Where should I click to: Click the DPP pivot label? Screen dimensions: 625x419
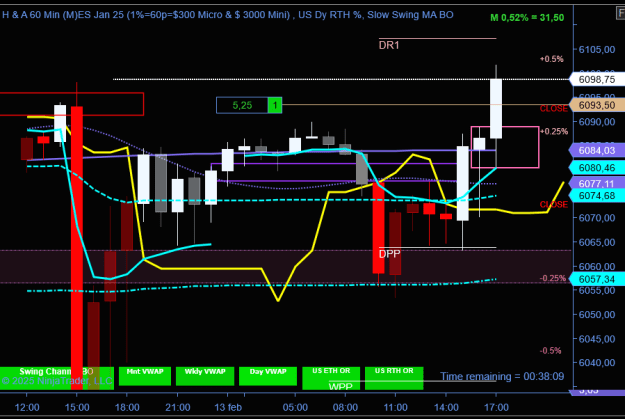[x=389, y=254]
